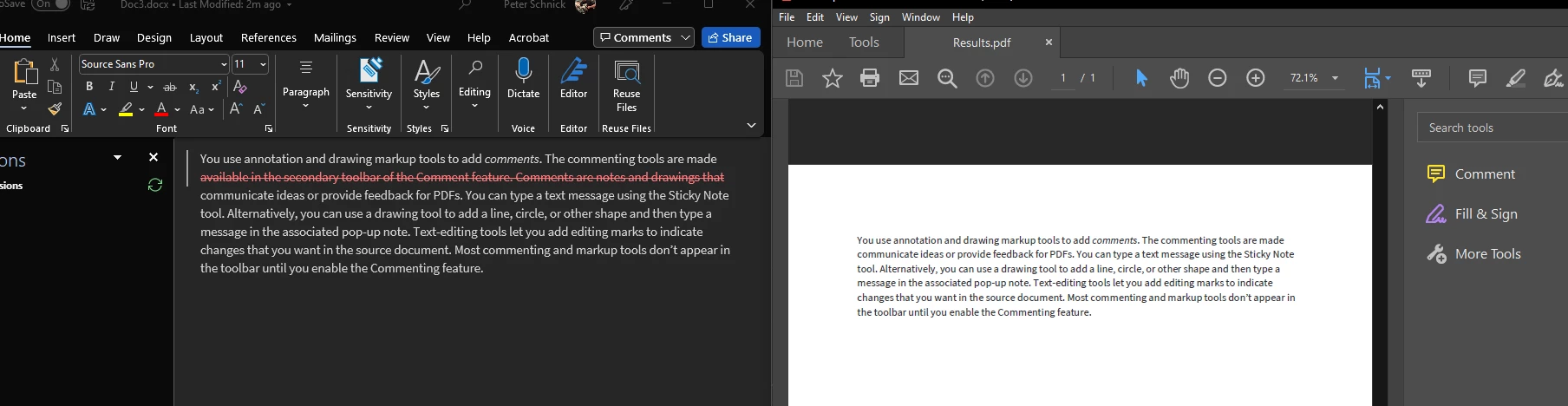The image size is (1568, 406).
Task: Increase font size with the grow font icon
Action: pyautogui.click(x=236, y=109)
